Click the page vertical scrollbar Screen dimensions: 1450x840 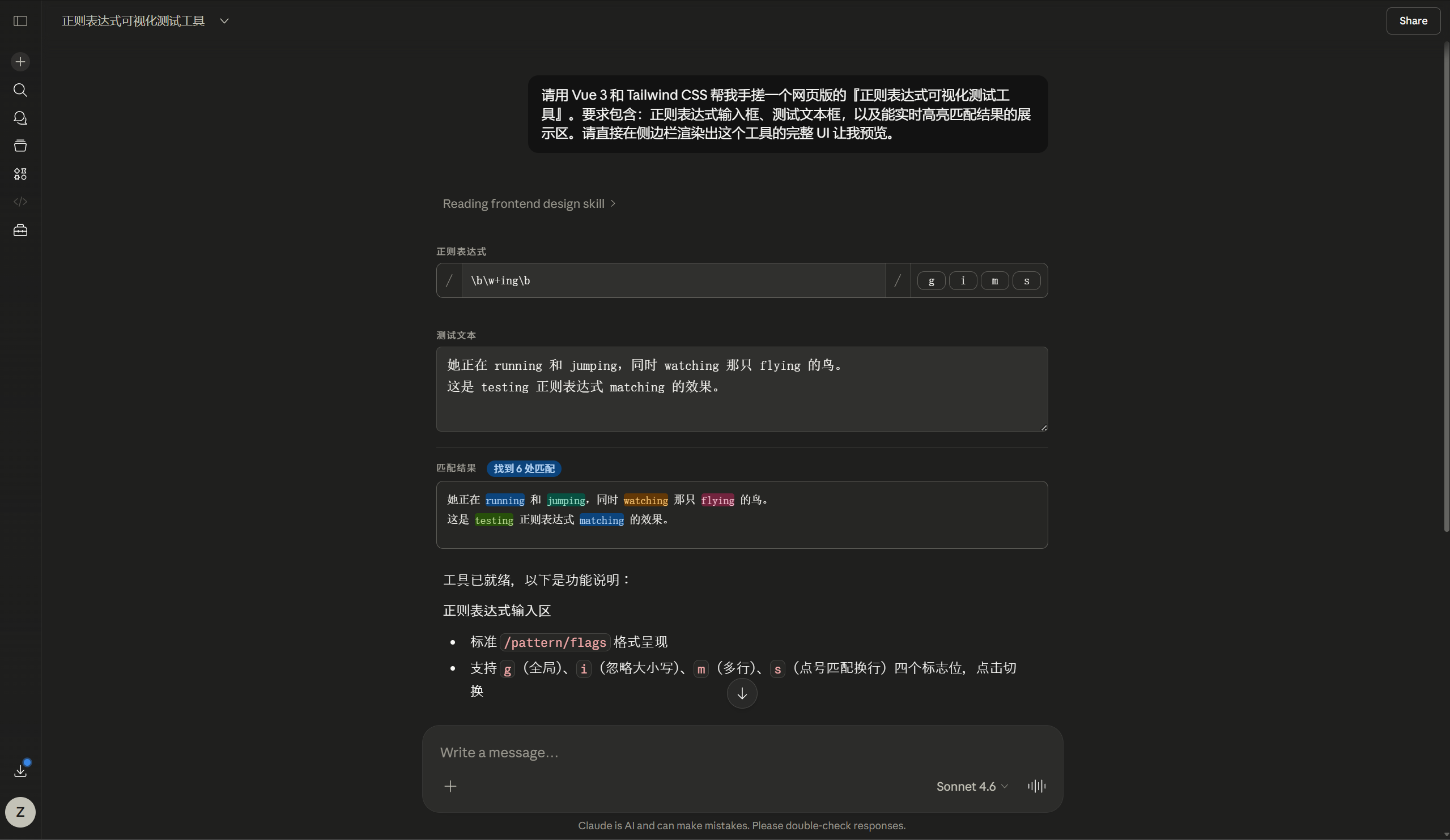(x=1446, y=288)
